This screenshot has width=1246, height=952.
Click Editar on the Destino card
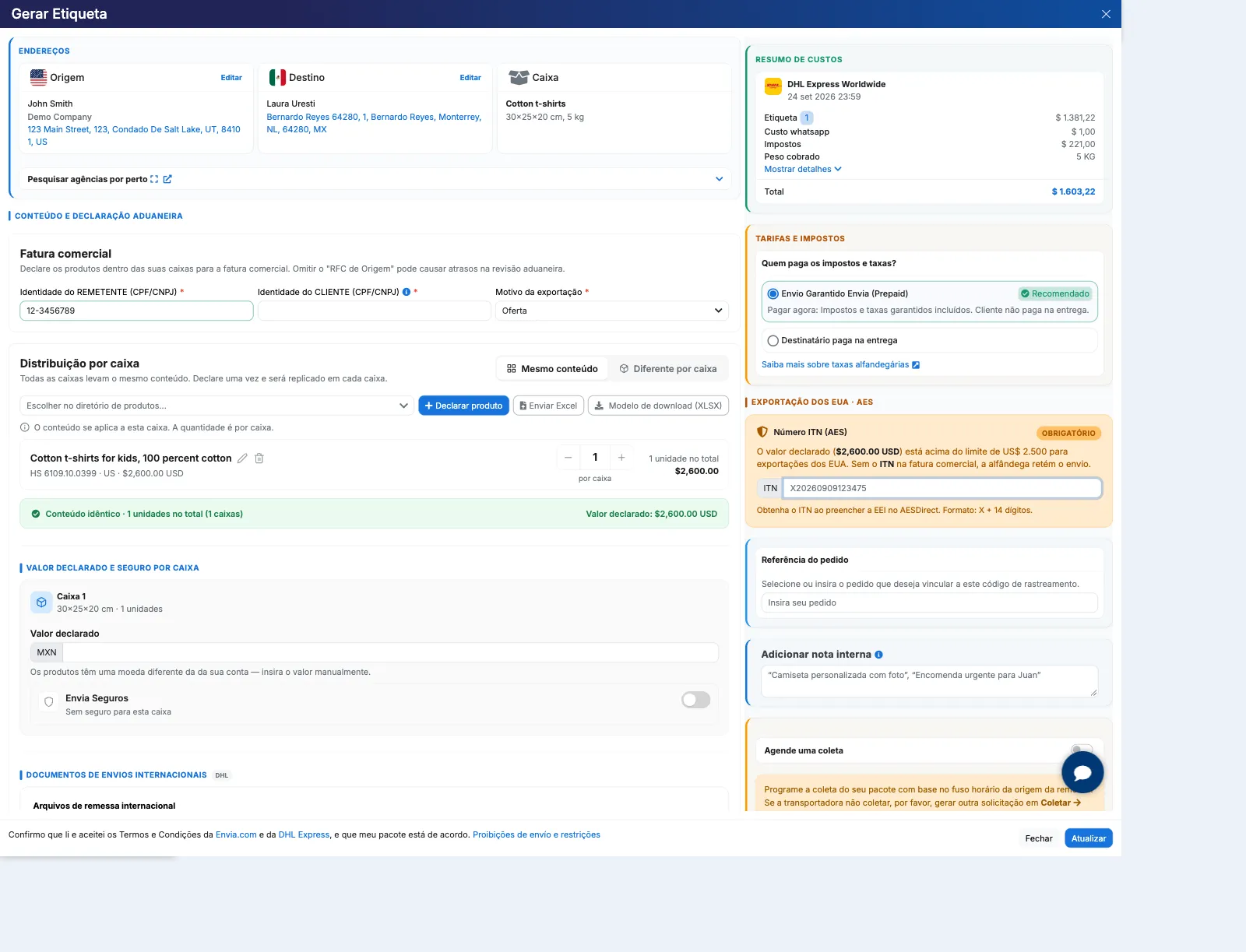click(470, 78)
